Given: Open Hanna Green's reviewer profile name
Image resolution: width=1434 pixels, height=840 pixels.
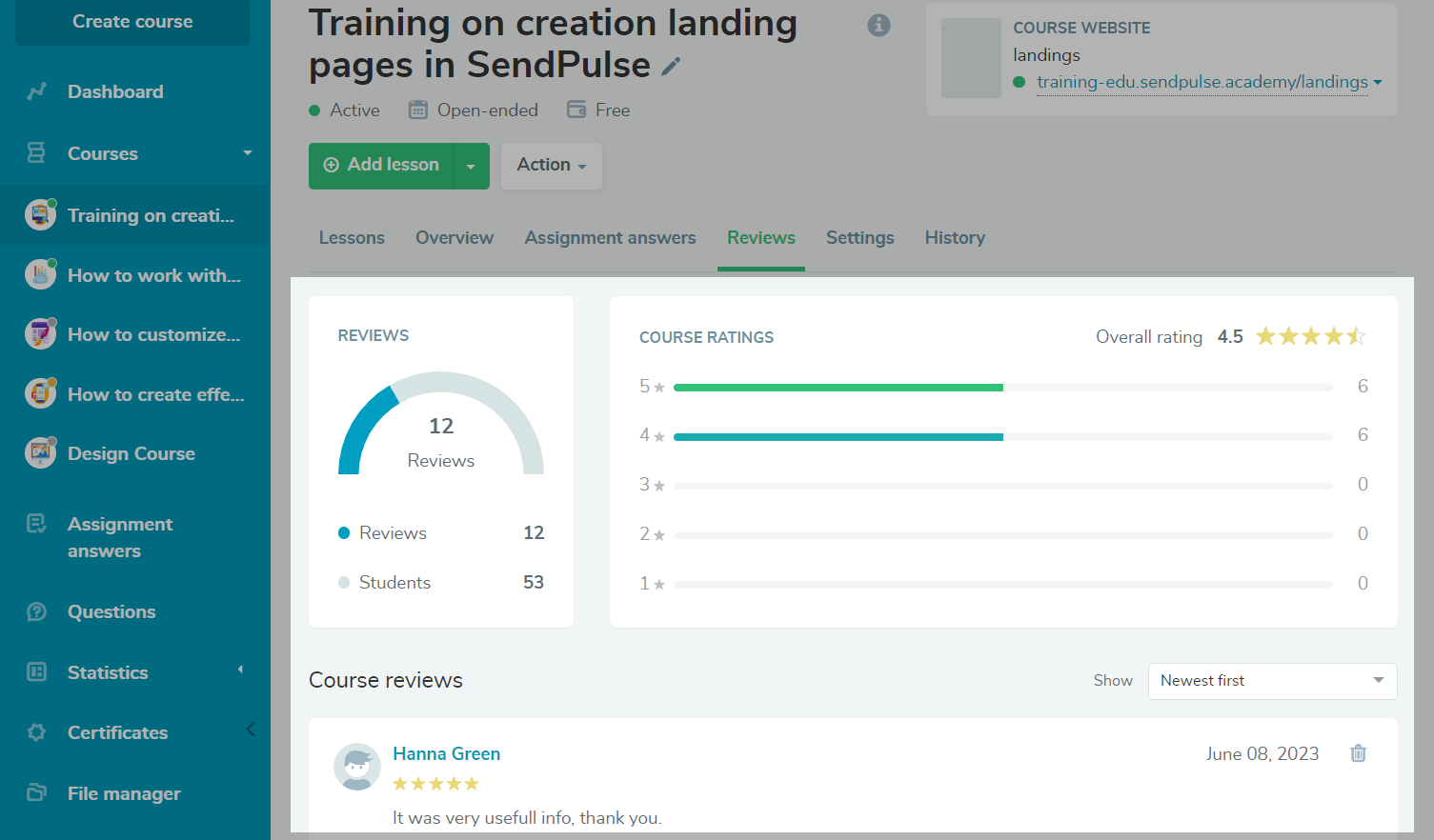Looking at the screenshot, I should 446,753.
